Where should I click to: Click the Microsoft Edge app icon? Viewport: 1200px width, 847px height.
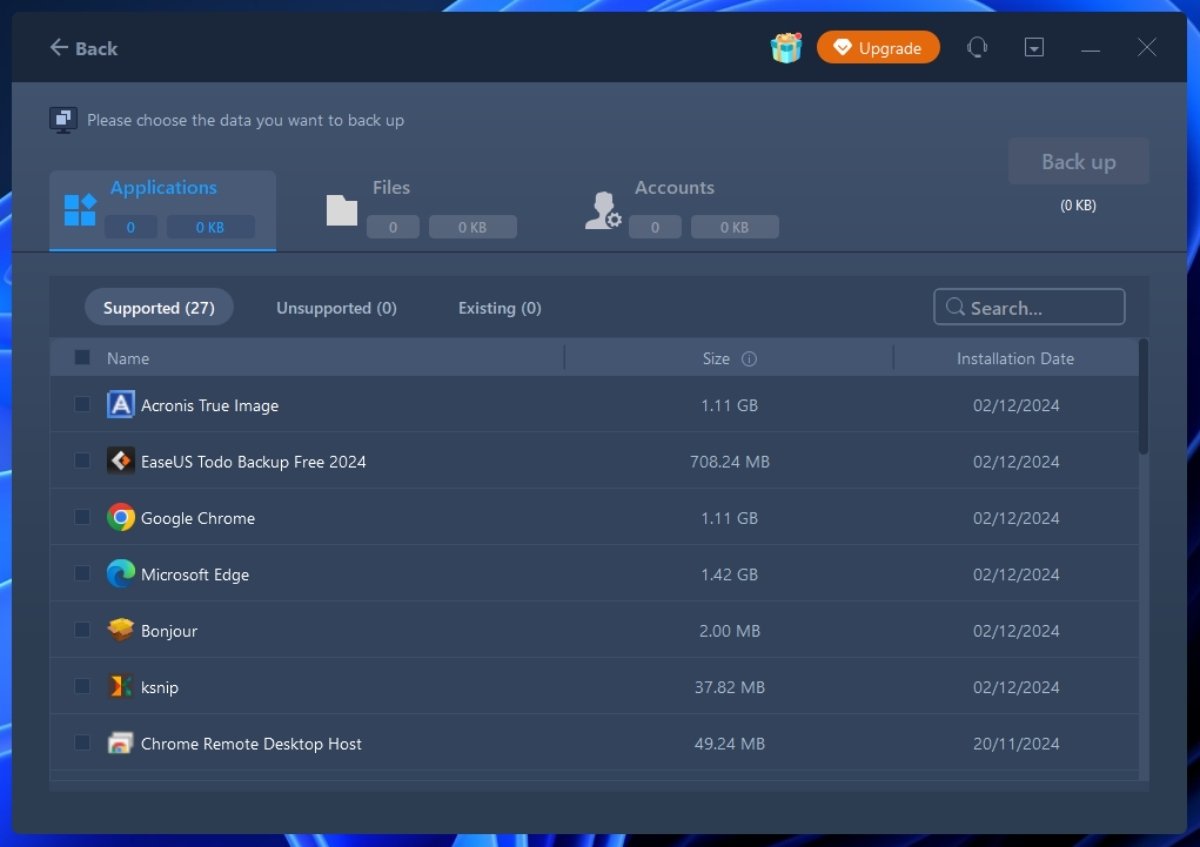(x=120, y=574)
